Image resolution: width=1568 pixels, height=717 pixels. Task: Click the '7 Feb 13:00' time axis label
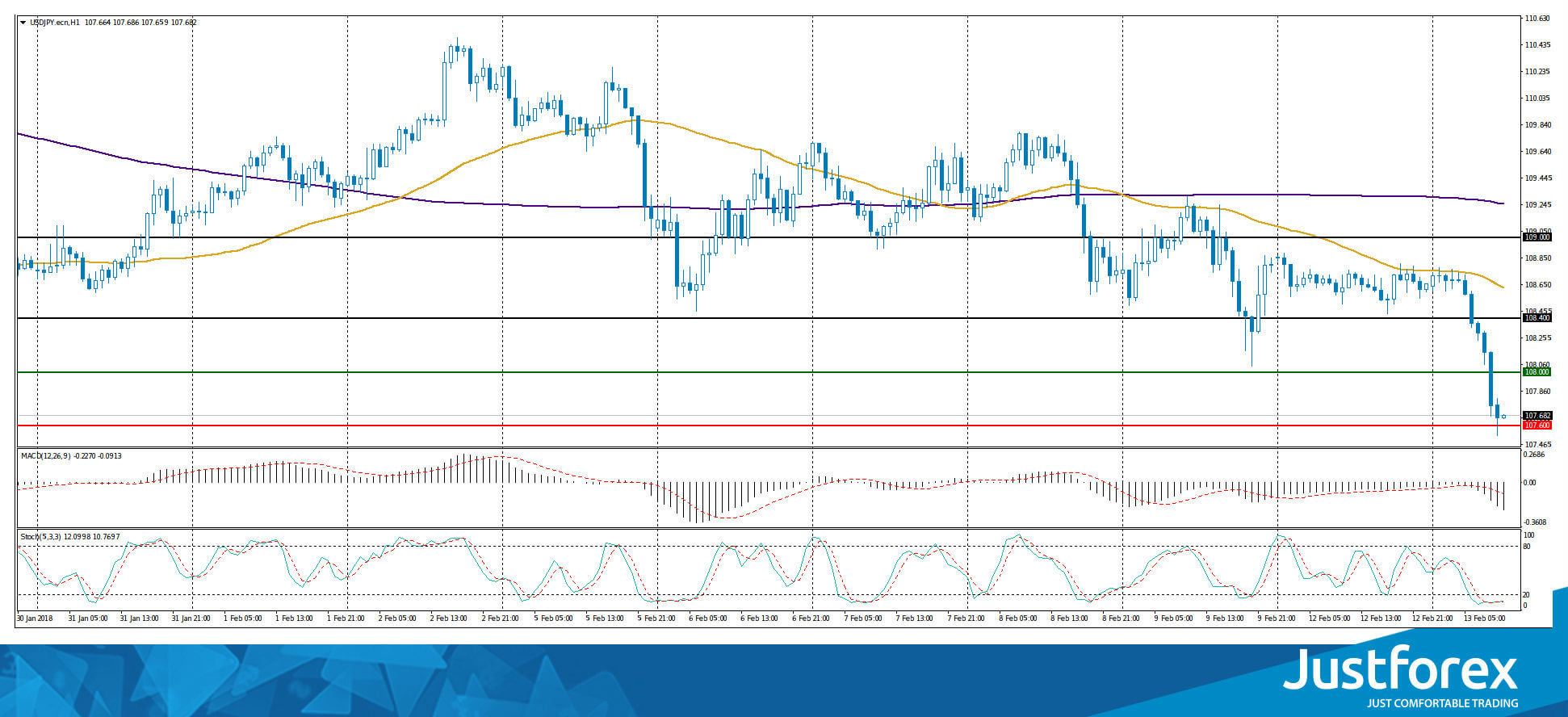915,618
